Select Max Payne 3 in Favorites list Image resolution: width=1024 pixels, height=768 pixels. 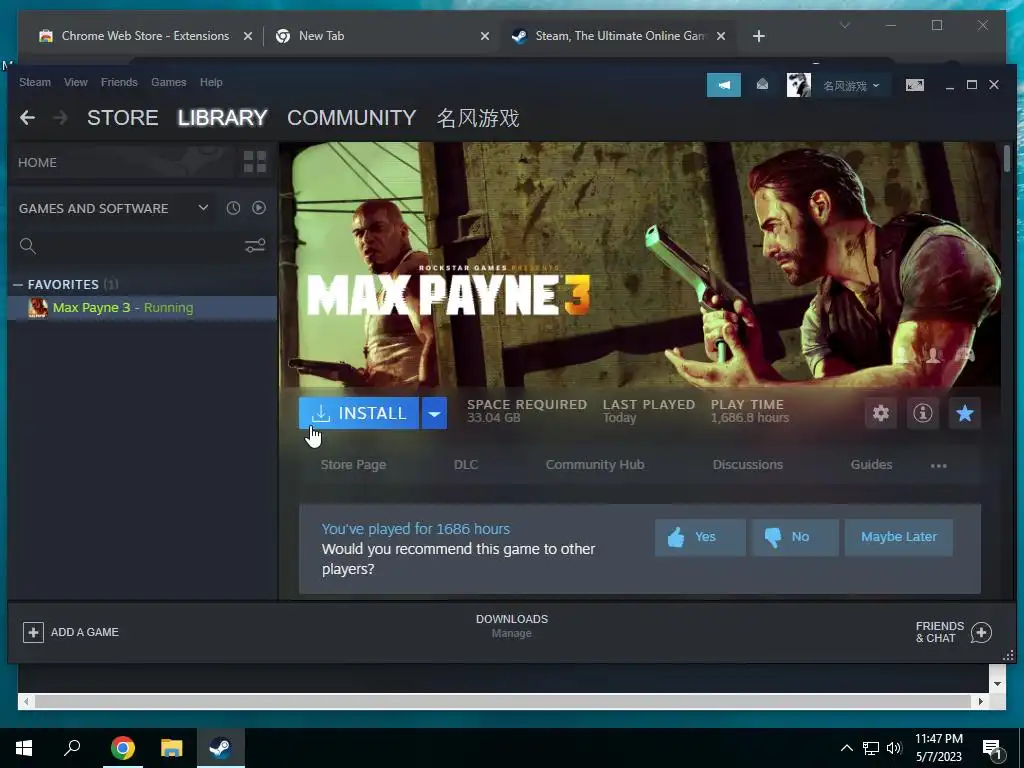(142, 308)
